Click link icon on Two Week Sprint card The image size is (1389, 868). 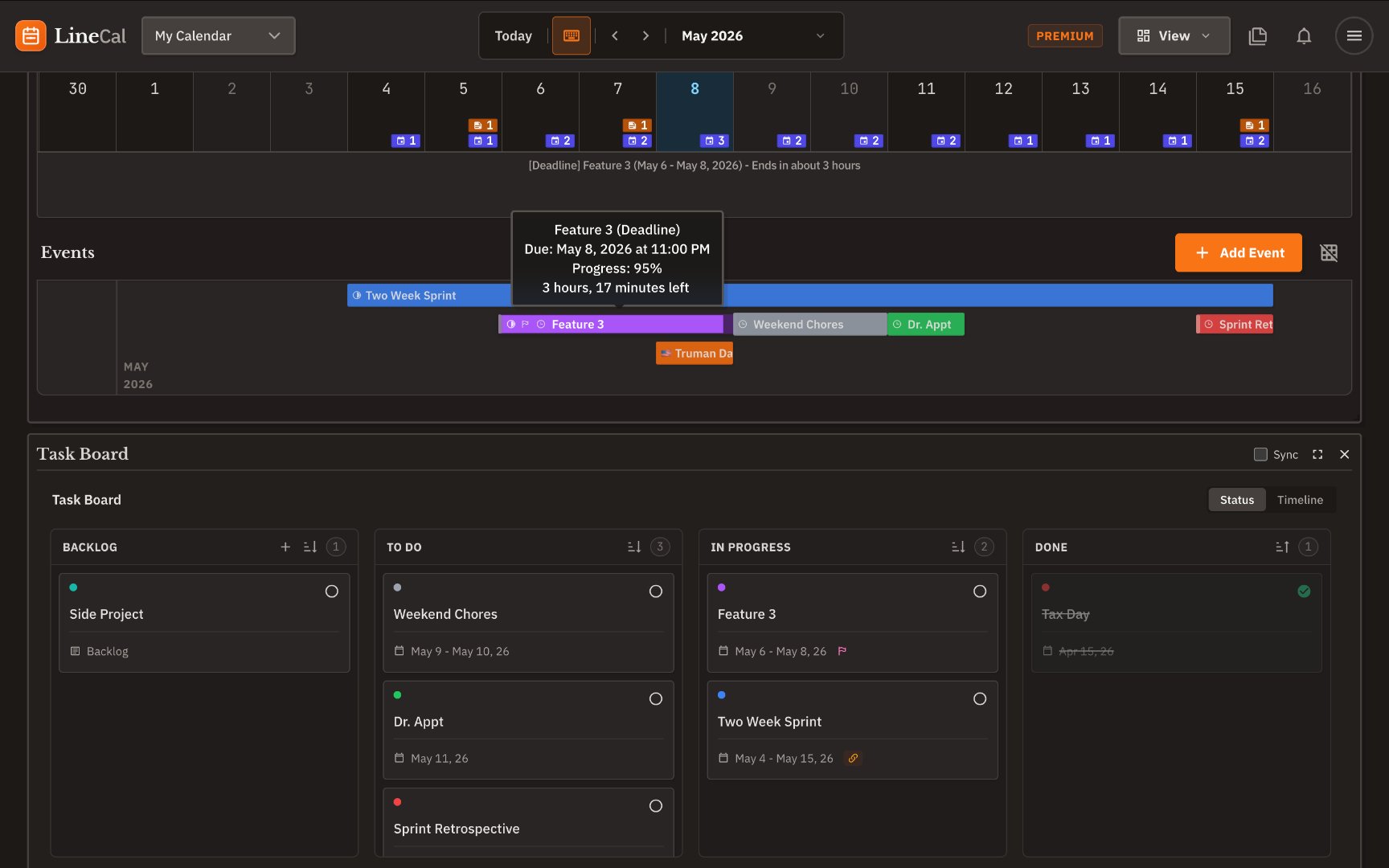(853, 758)
